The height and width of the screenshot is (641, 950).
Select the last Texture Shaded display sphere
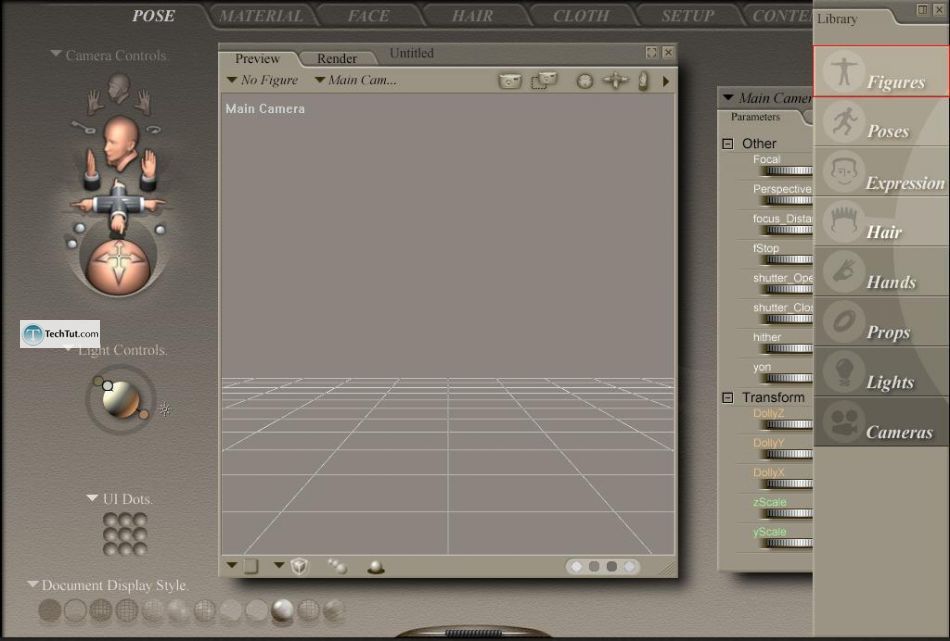click(334, 611)
